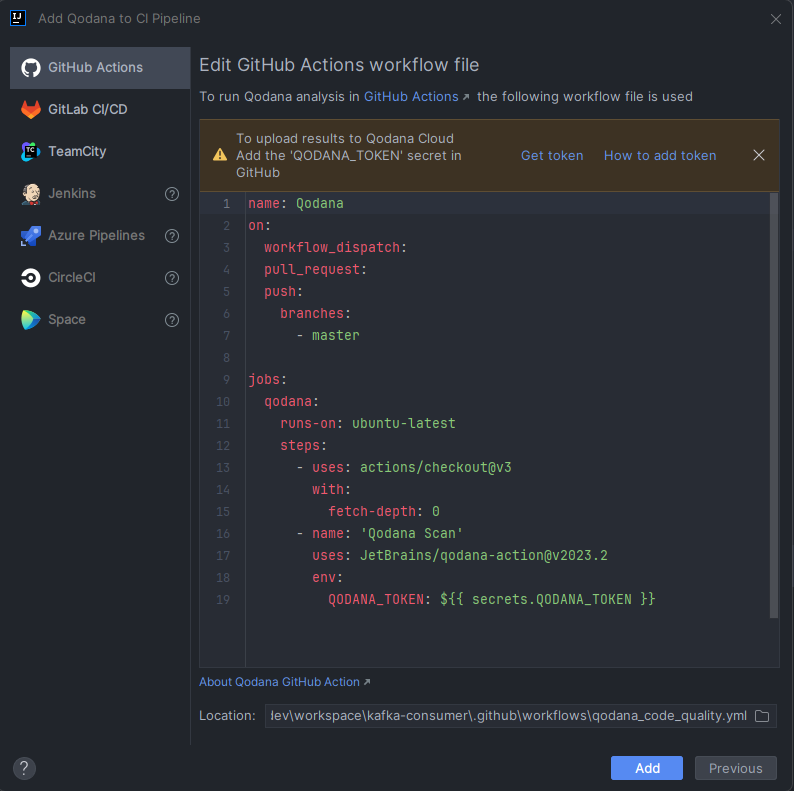Select Space CI option

[100, 320]
